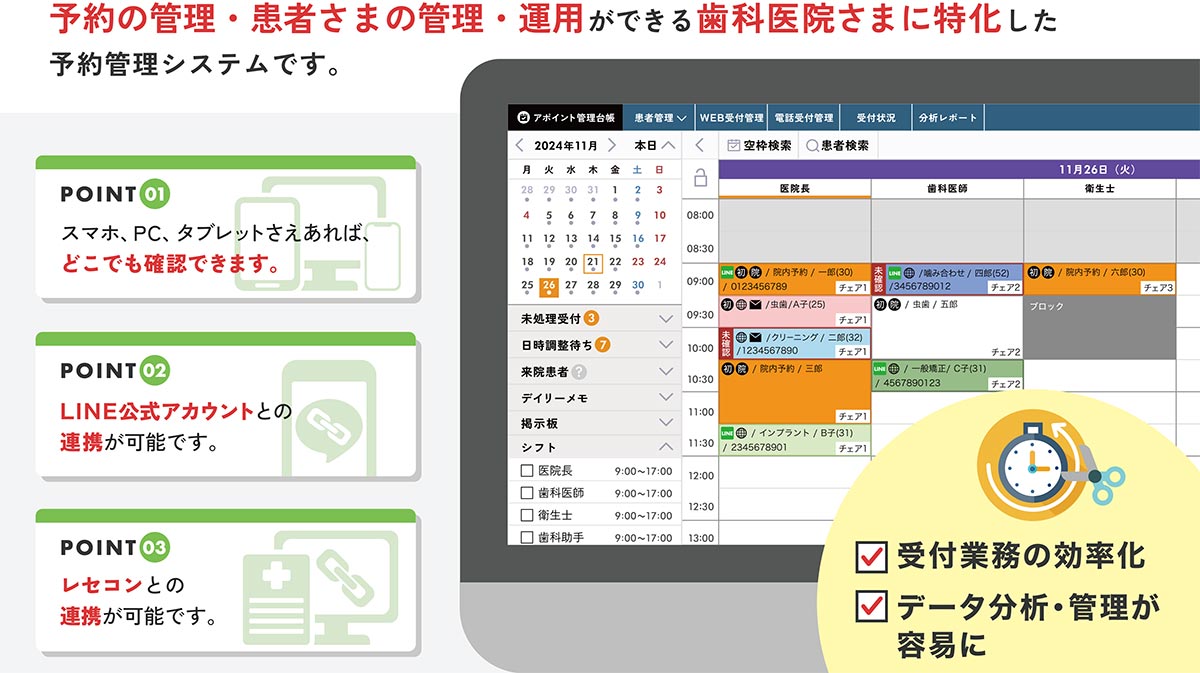The image size is (1200, 673).
Task: Expand the 掲示板 section
Action: click(667, 423)
